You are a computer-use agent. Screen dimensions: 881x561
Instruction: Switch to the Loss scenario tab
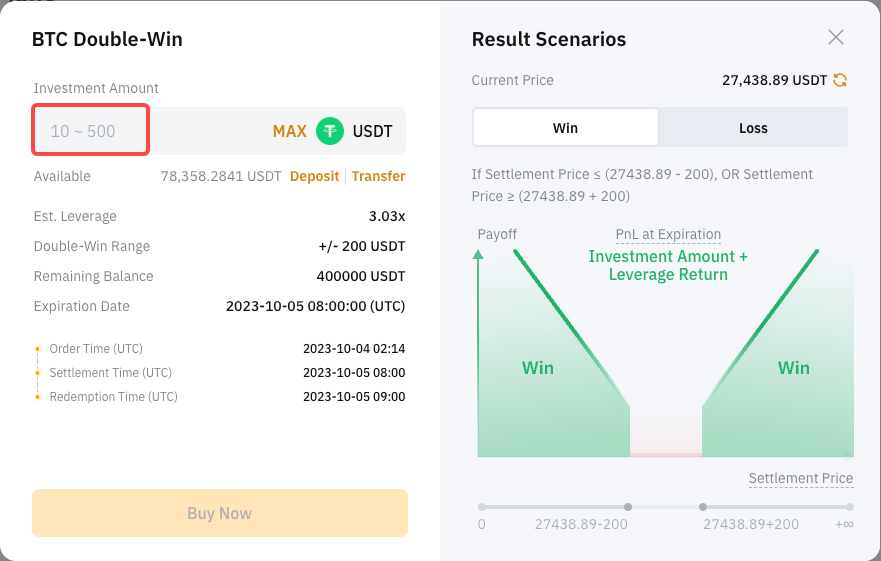point(753,128)
